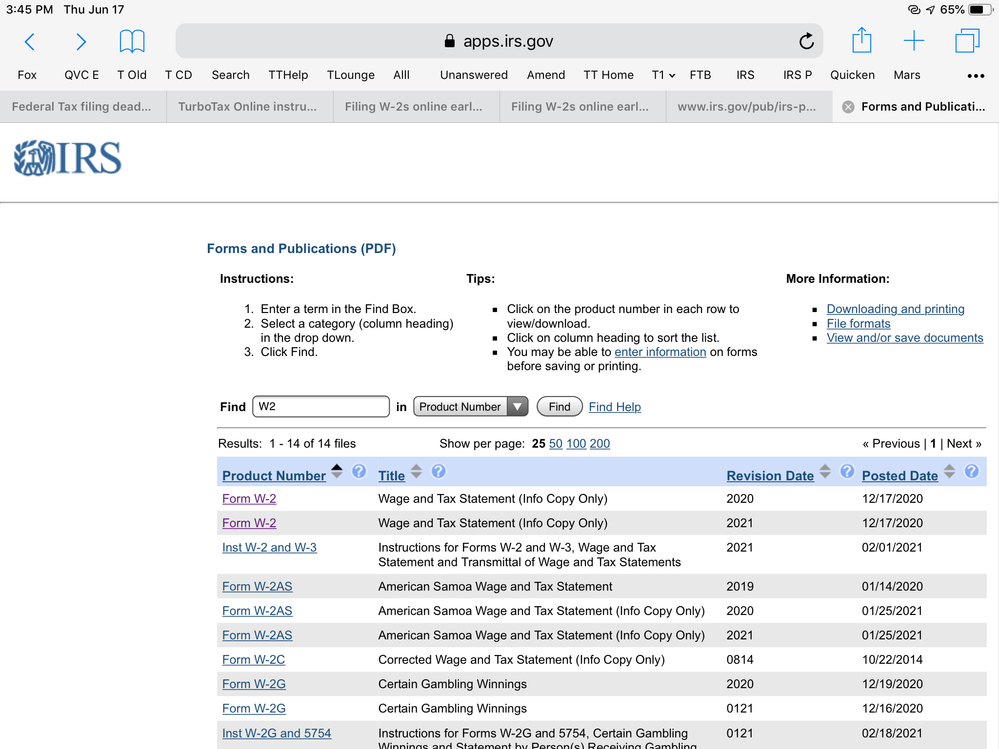Open the Product Number category dropdown
This screenshot has height=749, width=999.
(470, 406)
